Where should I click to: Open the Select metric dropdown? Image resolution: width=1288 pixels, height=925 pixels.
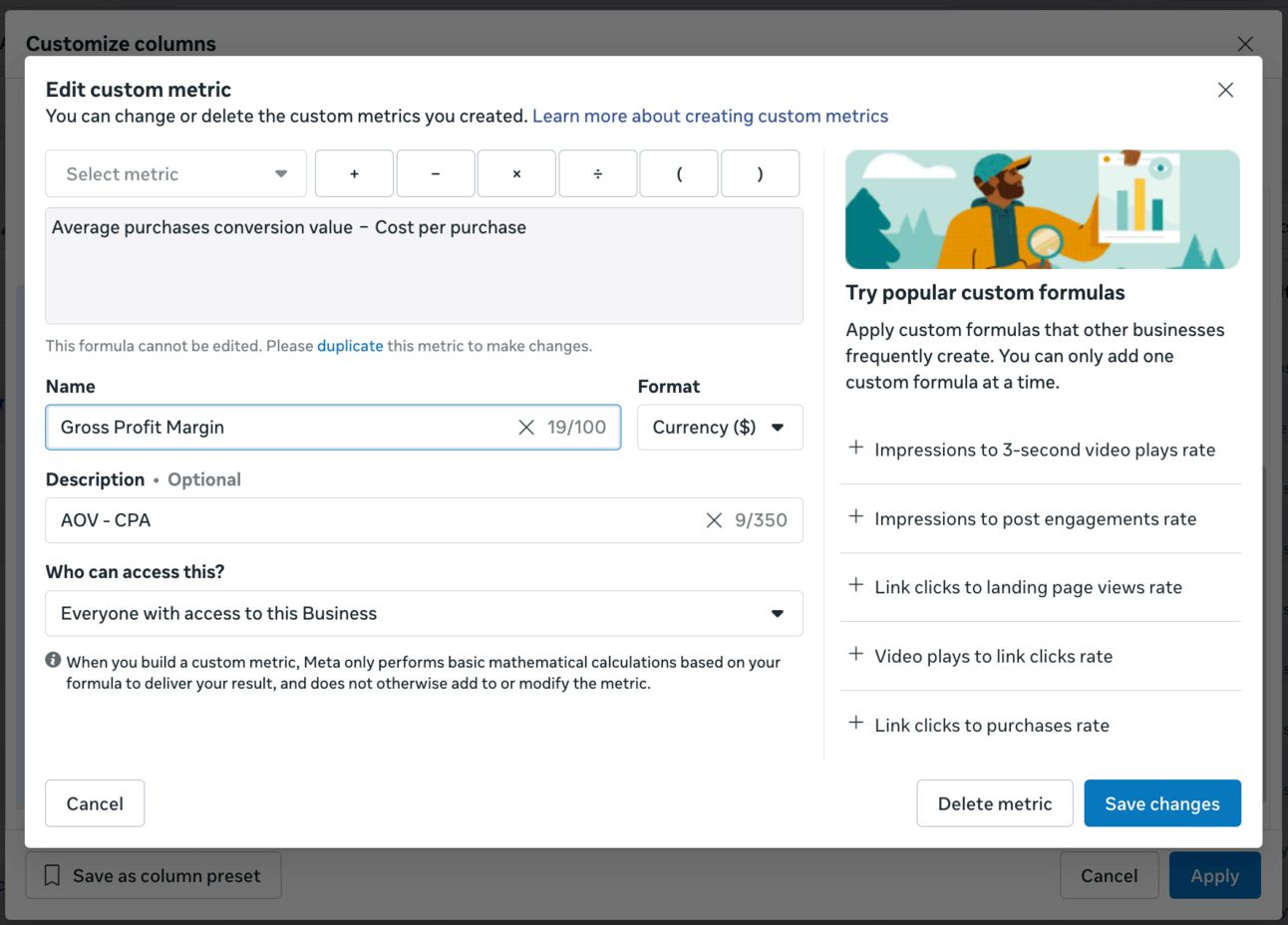(x=175, y=173)
